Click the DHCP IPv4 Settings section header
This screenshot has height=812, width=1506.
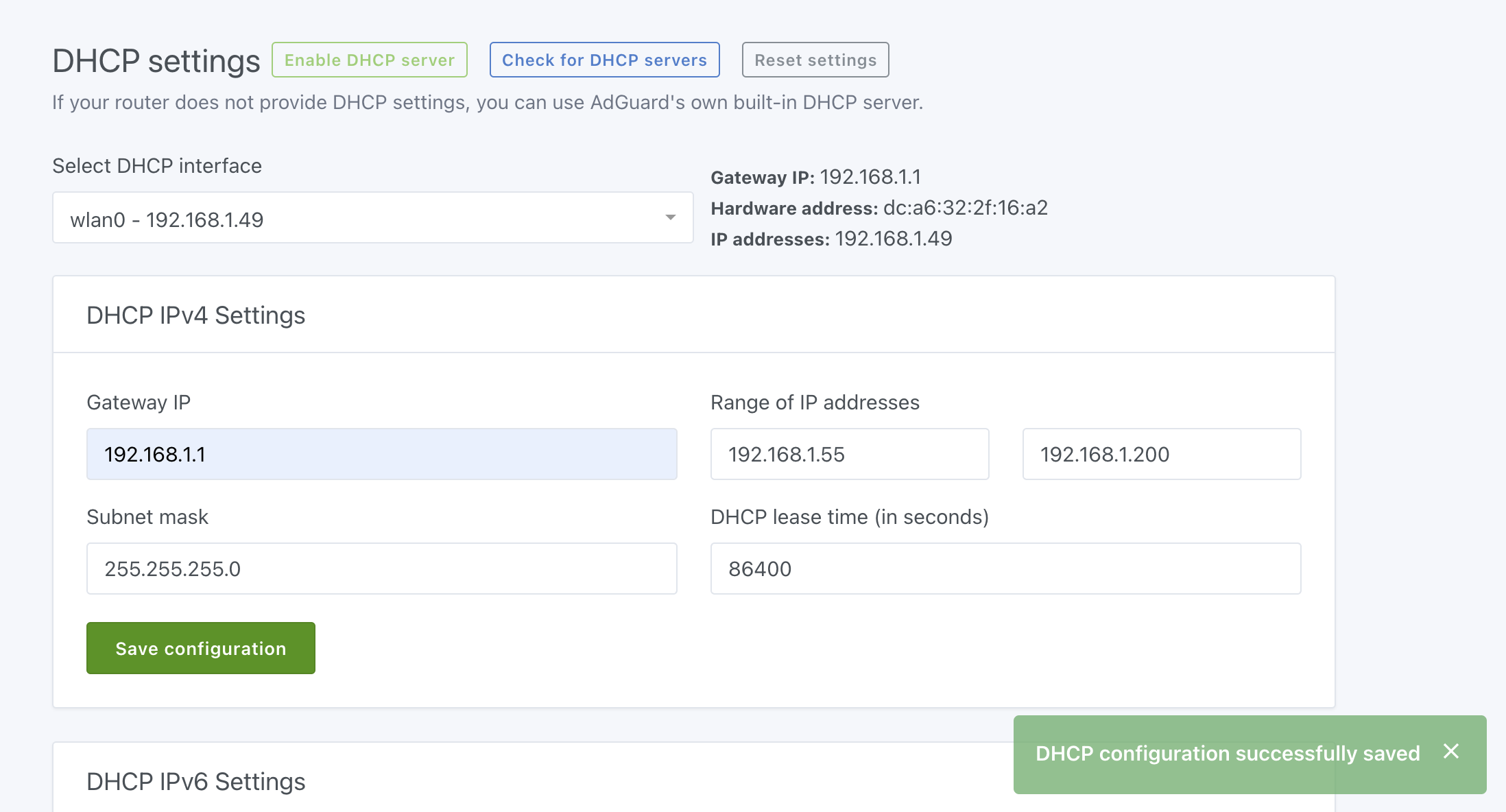(x=195, y=315)
